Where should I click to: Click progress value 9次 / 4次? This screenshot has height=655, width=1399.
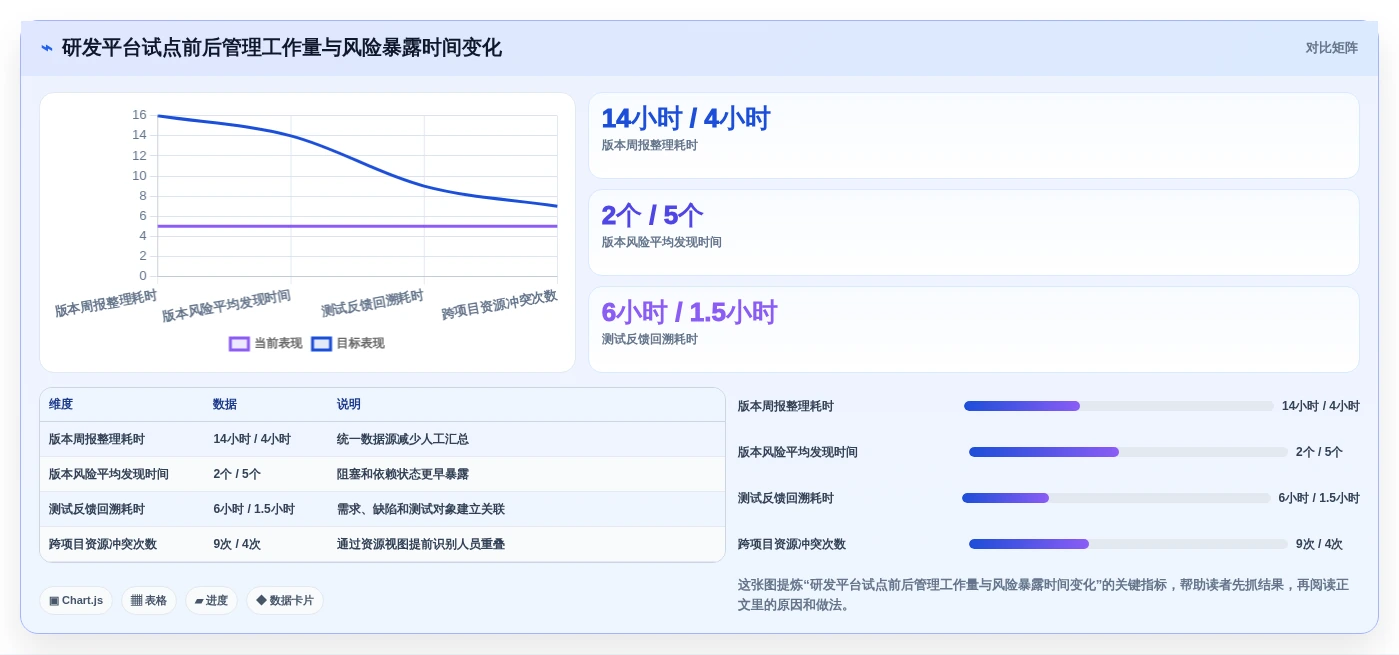pos(1319,544)
